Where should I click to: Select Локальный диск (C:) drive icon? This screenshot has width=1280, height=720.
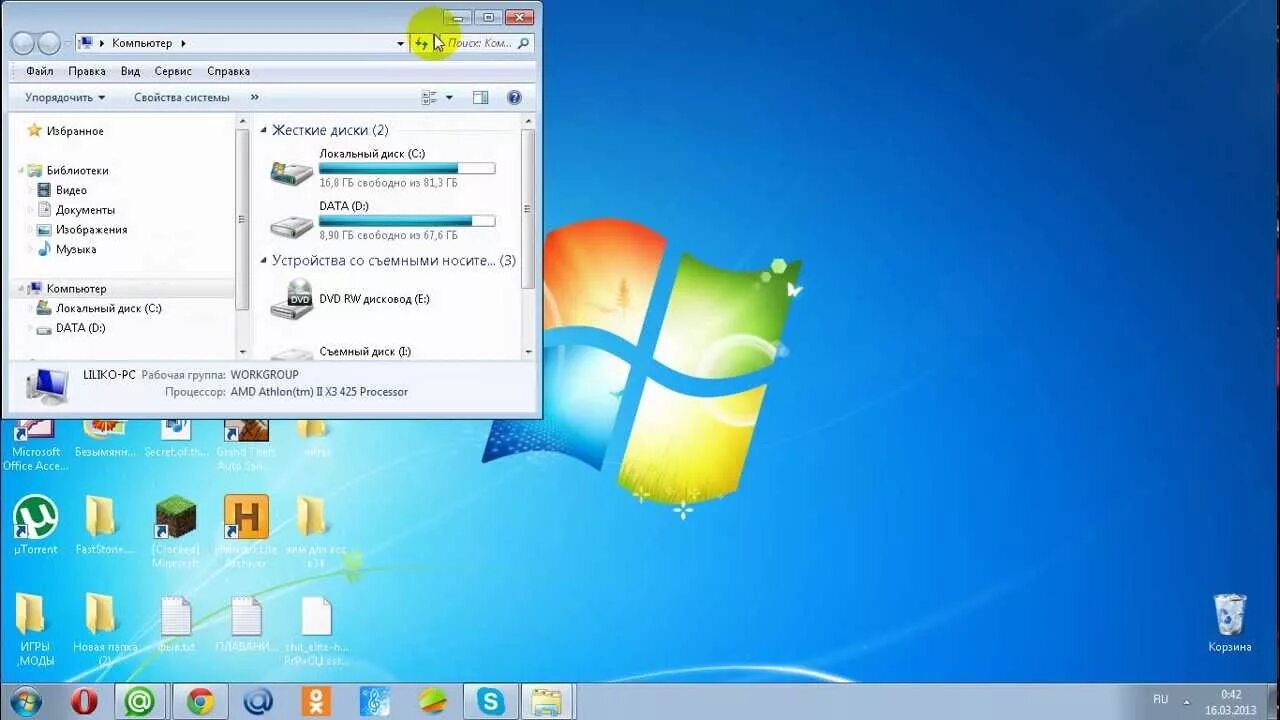point(292,171)
